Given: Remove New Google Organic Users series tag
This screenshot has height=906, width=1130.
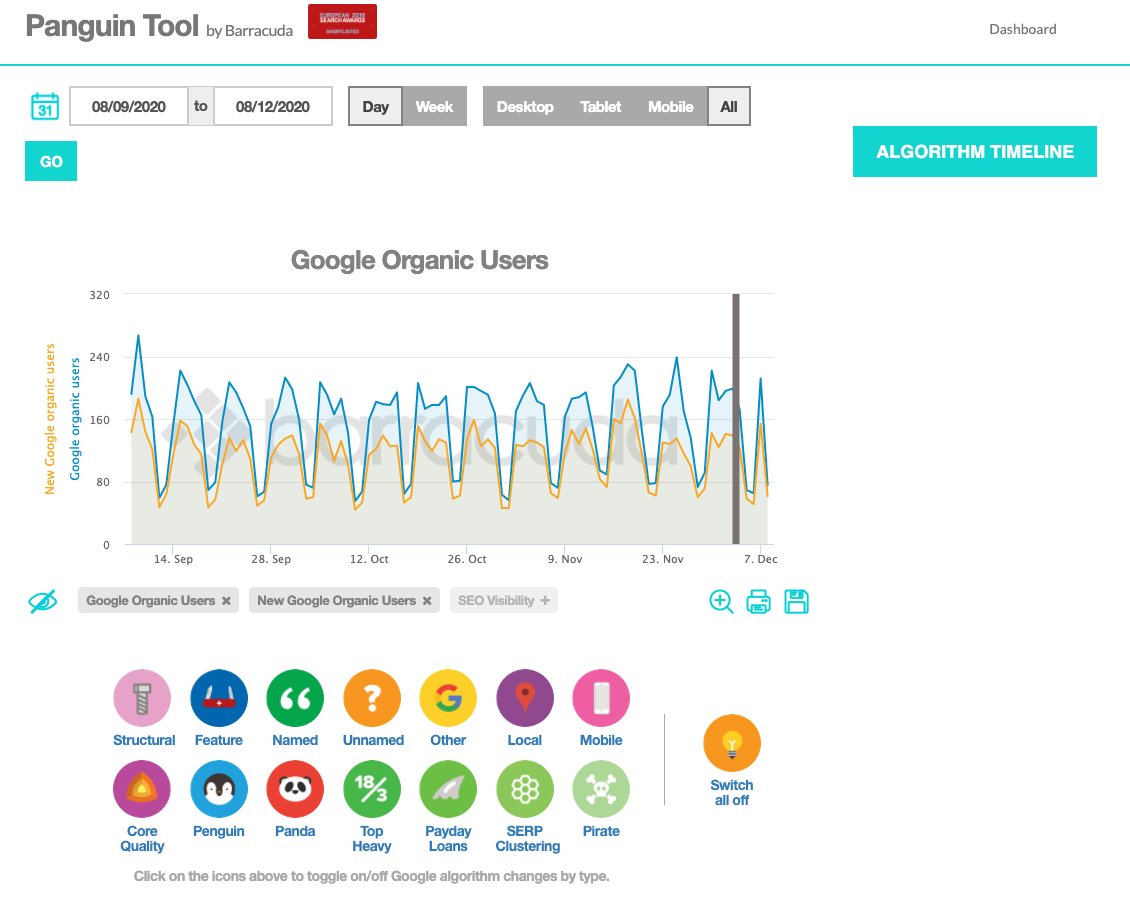Looking at the screenshot, I should 427,600.
